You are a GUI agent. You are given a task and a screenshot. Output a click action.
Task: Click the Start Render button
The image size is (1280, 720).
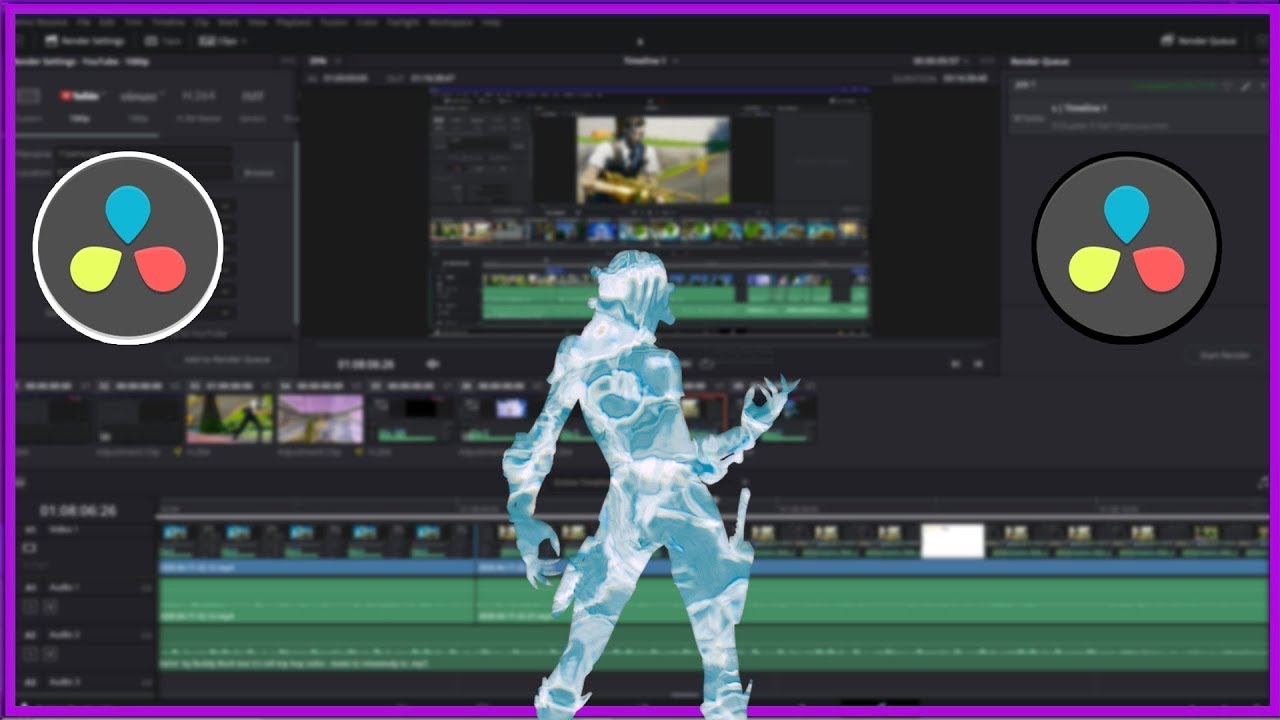tap(1224, 355)
